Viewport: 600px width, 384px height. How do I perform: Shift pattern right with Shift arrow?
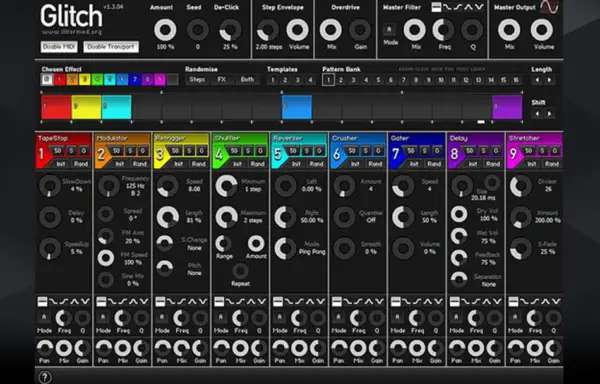coord(549,114)
